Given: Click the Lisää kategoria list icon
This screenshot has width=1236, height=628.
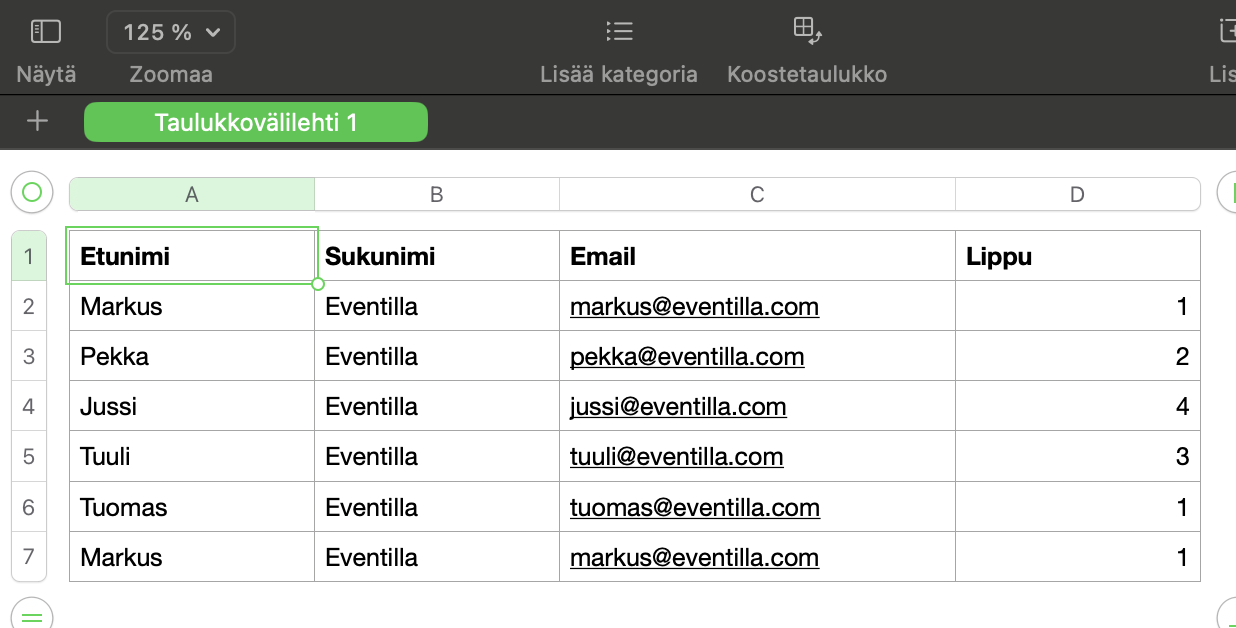Looking at the screenshot, I should pyautogui.click(x=619, y=31).
